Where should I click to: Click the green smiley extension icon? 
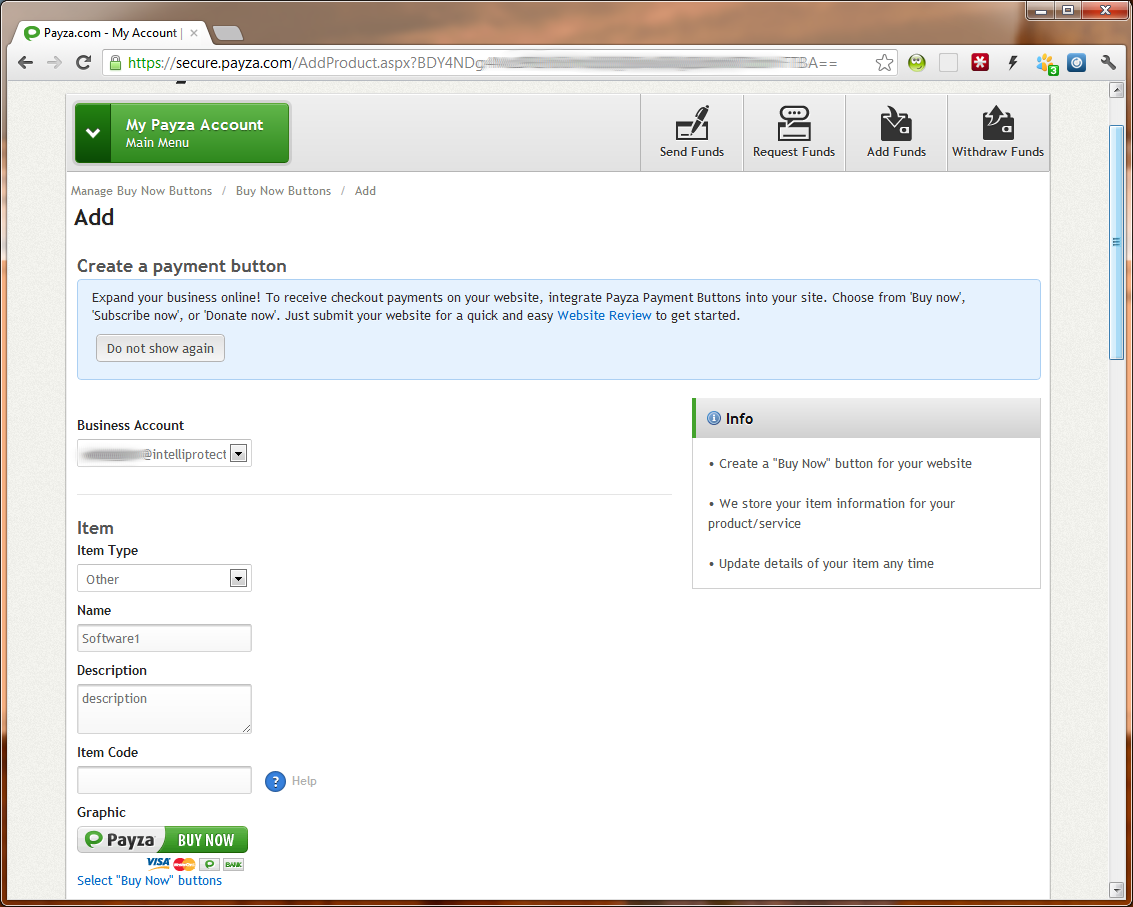[917, 63]
